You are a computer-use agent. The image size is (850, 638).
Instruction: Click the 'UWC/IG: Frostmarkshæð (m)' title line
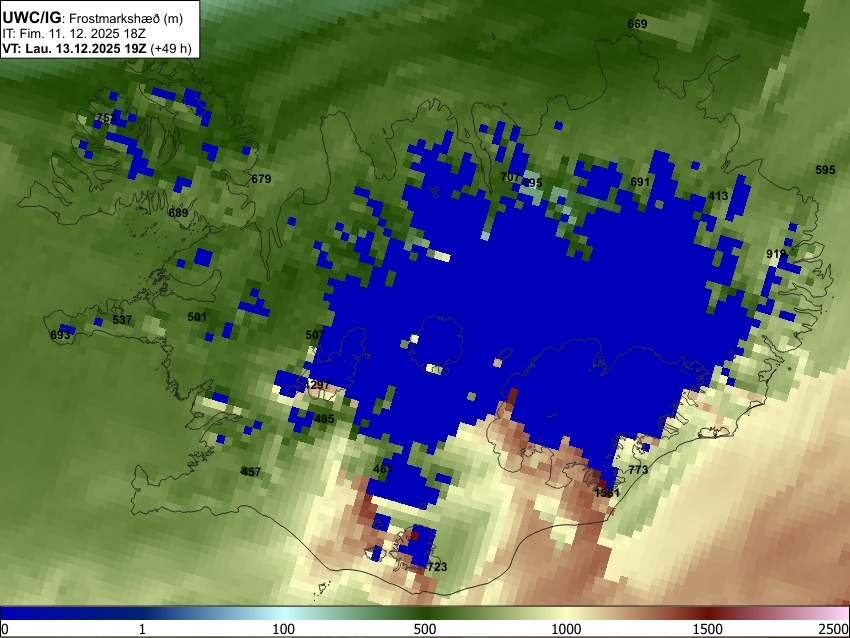pyautogui.click(x=93, y=18)
